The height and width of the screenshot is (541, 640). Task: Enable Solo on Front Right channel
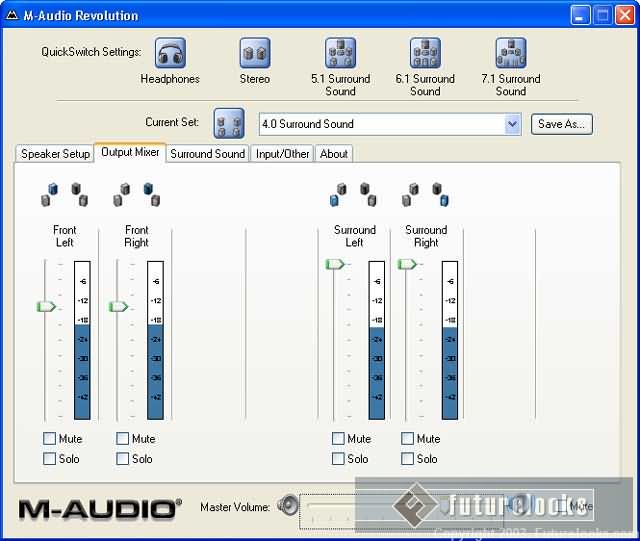pyautogui.click(x=123, y=459)
